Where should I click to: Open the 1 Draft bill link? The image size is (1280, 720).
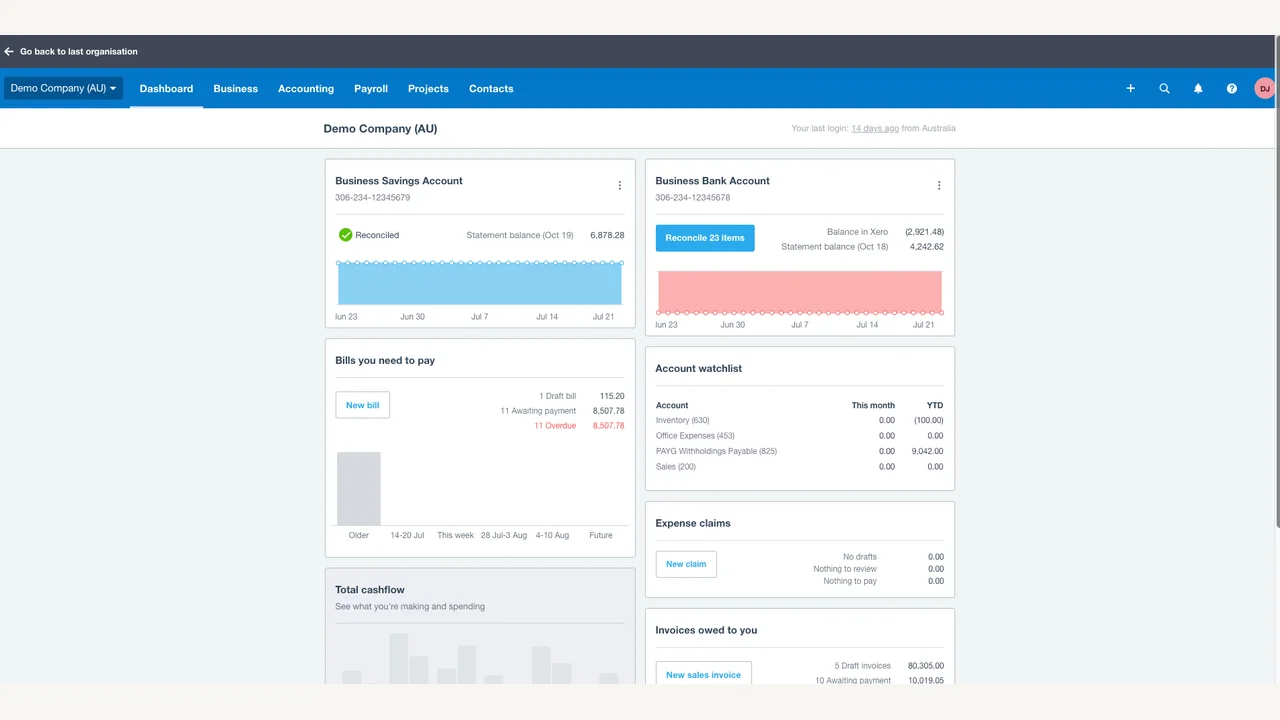[557, 396]
